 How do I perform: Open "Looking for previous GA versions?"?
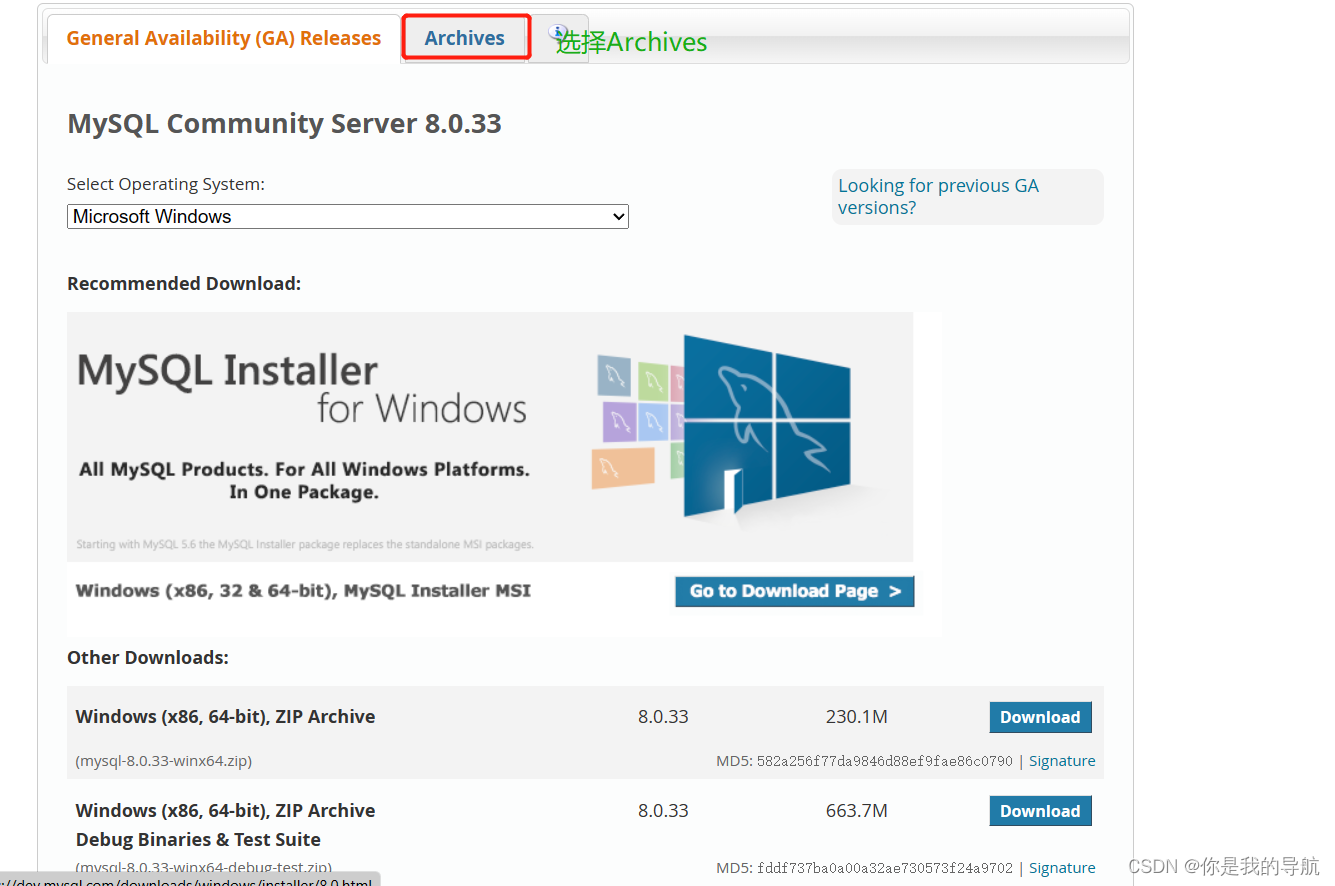click(x=938, y=196)
